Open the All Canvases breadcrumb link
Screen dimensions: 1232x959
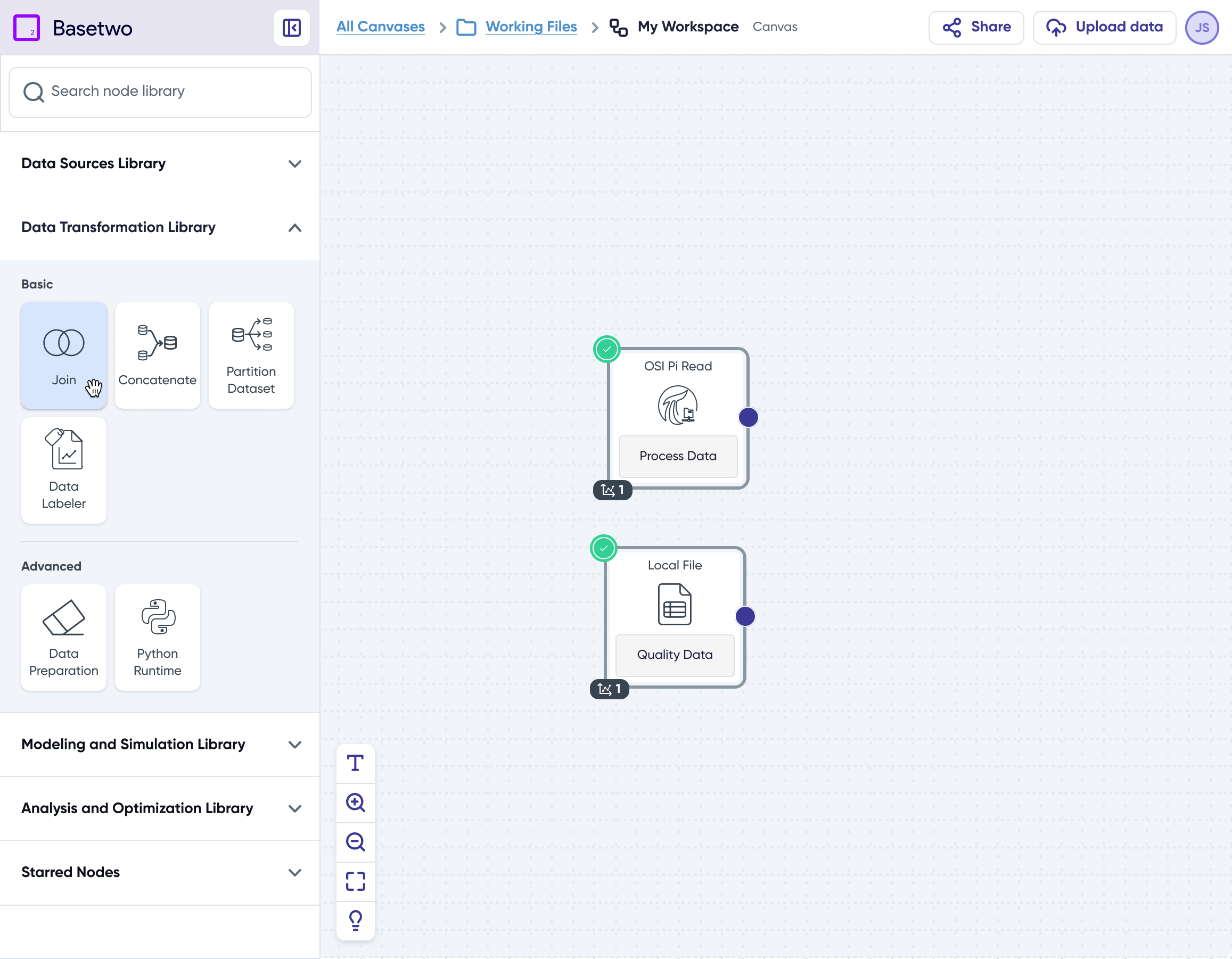pyautogui.click(x=380, y=27)
